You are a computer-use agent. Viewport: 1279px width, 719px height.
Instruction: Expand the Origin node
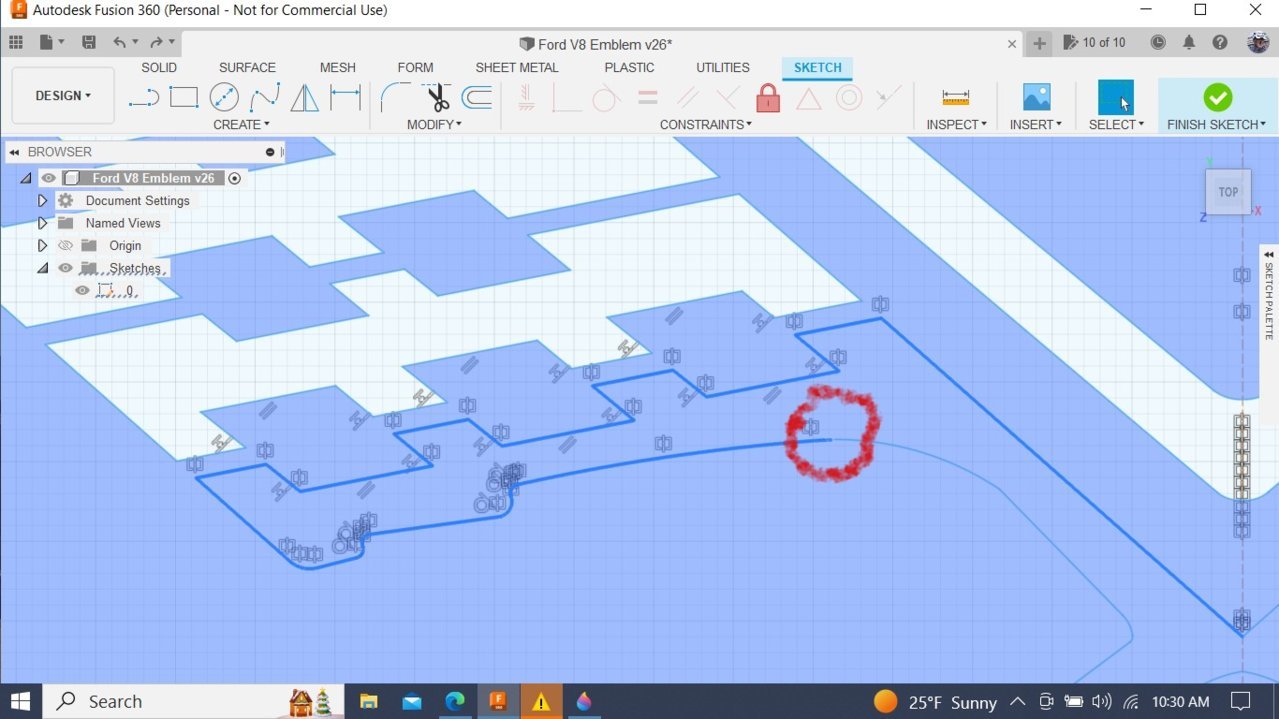pyautogui.click(x=42, y=246)
